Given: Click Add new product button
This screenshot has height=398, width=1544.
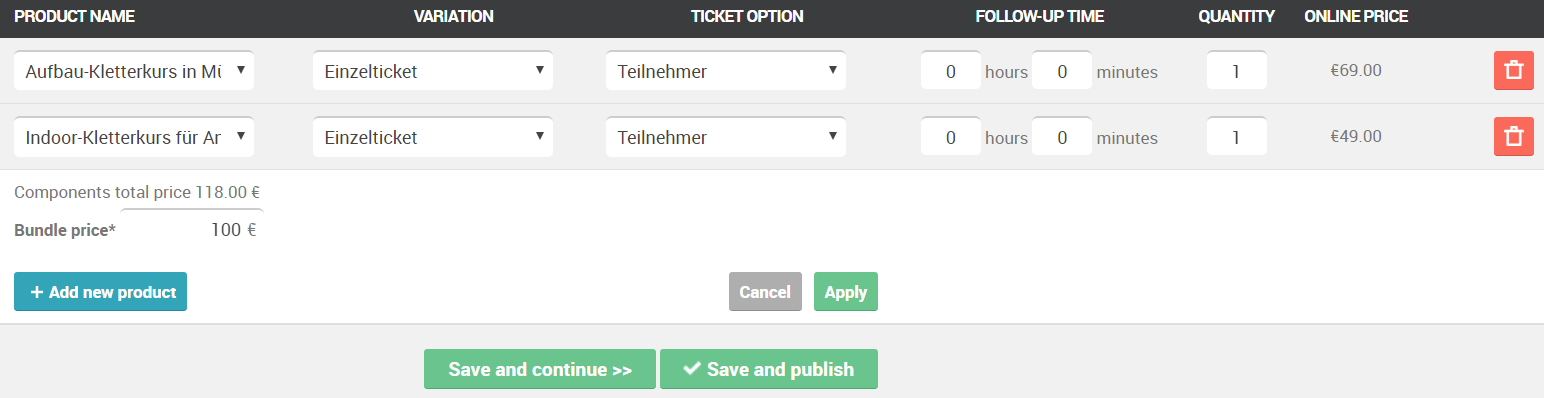Looking at the screenshot, I should click(100, 292).
